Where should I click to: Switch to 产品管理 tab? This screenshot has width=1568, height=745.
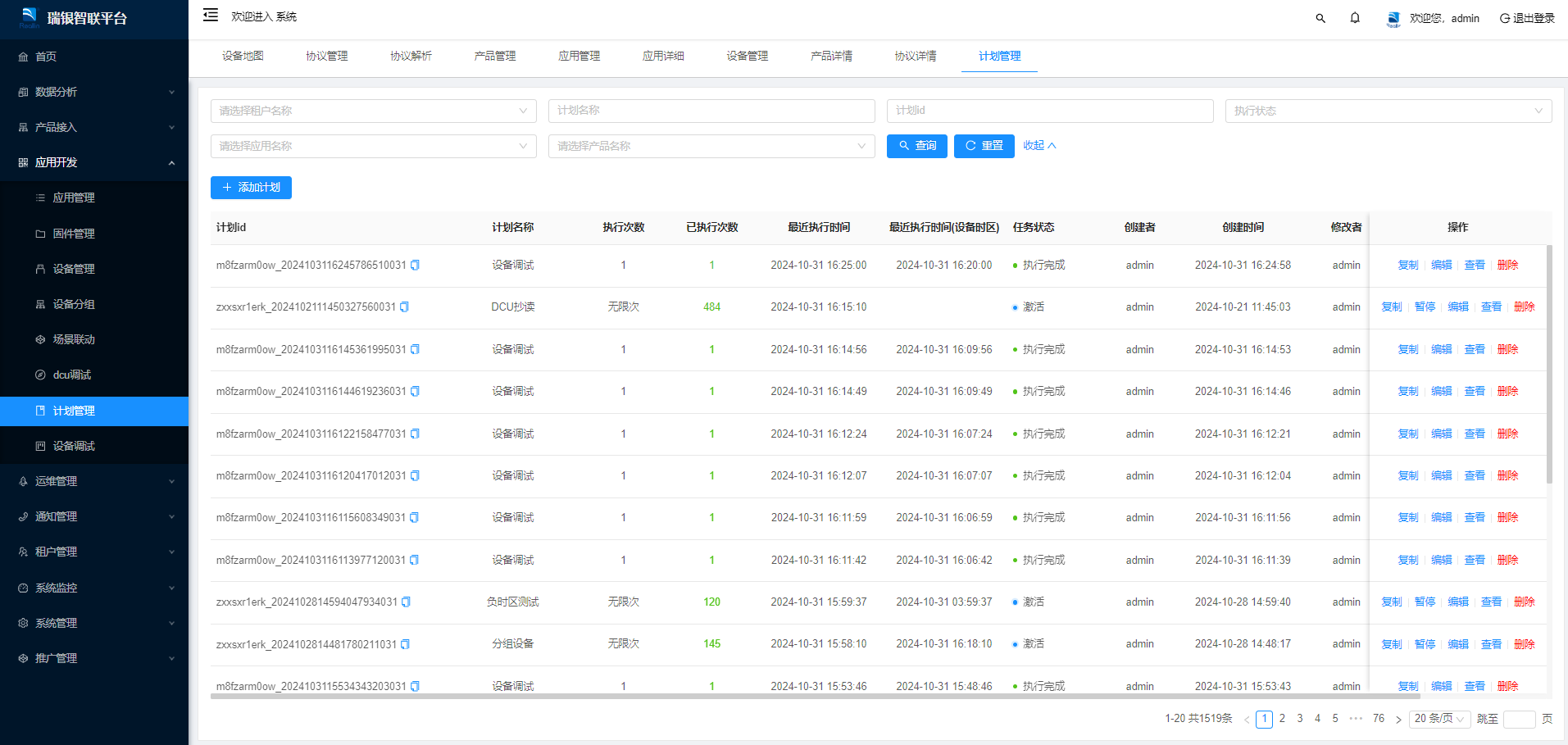point(495,56)
